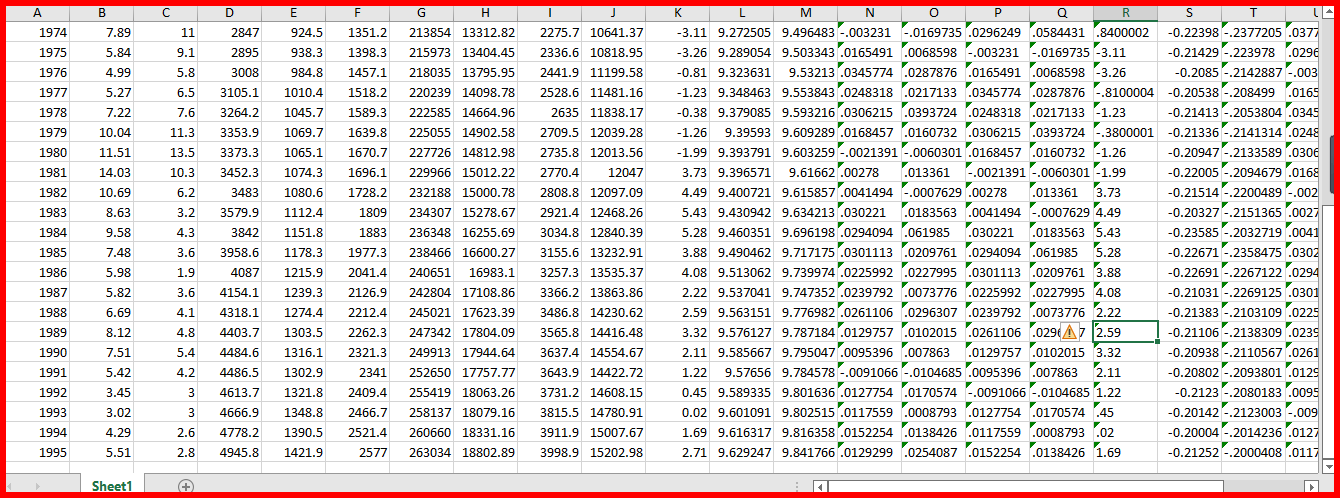Screen dimensions: 1340x498
Task: Switch to the Sheet1 tab
Action: tap(112, 485)
